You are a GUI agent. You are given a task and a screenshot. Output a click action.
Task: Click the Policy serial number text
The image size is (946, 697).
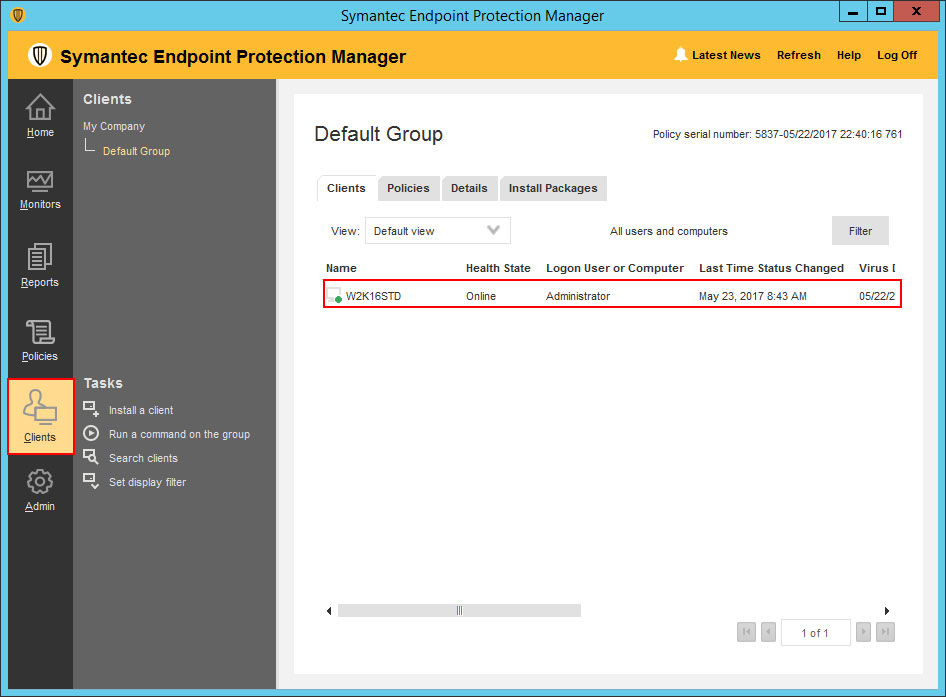click(x=778, y=134)
